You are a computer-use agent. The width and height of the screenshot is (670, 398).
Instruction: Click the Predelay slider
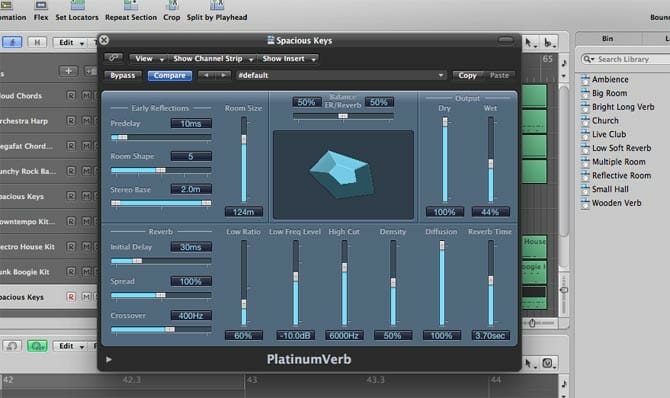point(161,137)
